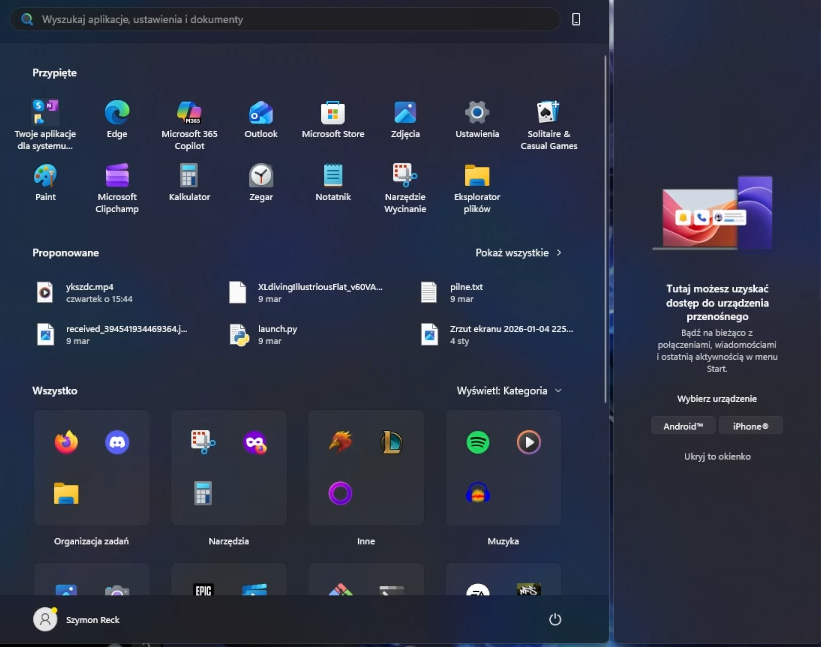
Task: Click the search box for apps and documents
Action: [285, 19]
